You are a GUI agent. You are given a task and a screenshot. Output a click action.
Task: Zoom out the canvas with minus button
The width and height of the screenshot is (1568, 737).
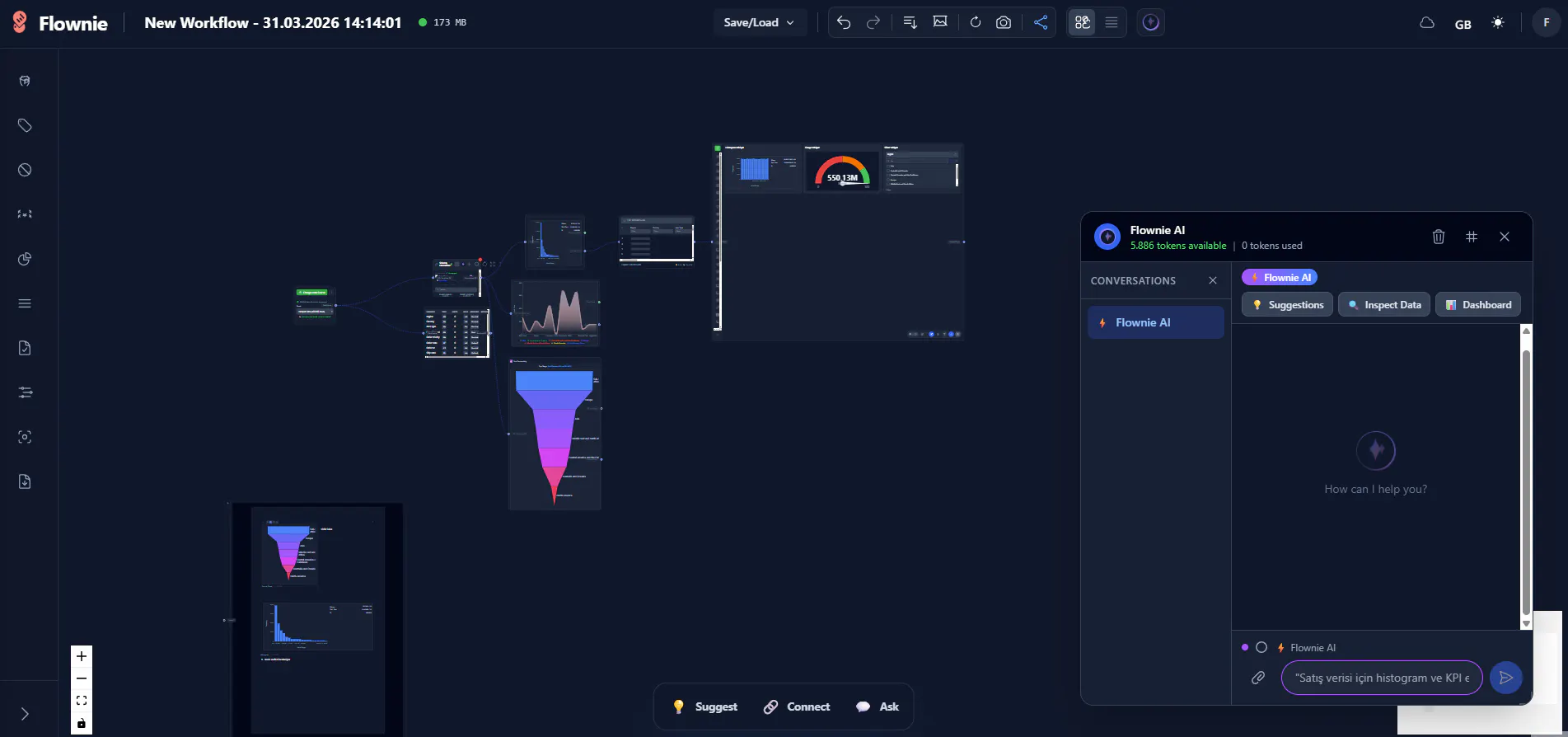[x=82, y=678]
